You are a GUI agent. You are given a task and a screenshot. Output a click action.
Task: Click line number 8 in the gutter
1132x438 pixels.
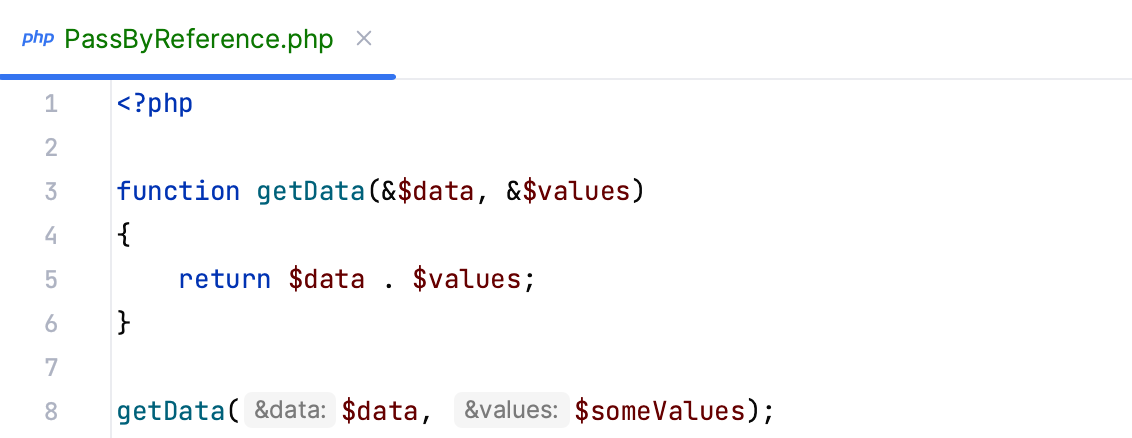(x=51, y=410)
